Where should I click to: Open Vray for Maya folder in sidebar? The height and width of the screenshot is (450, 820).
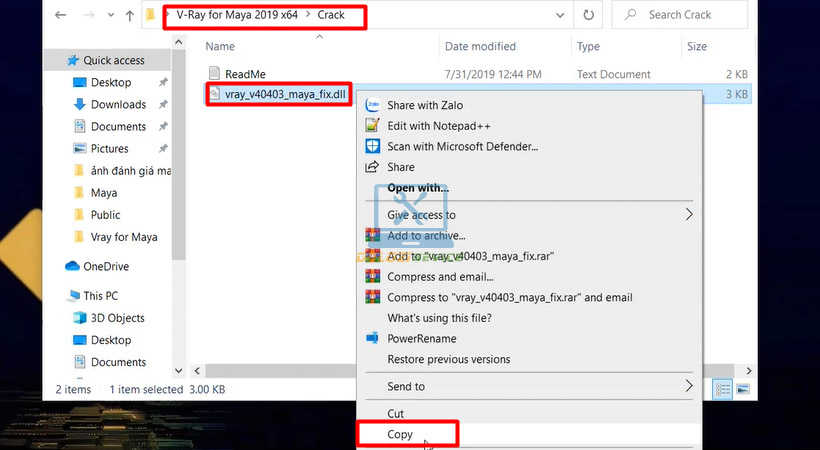[124, 237]
